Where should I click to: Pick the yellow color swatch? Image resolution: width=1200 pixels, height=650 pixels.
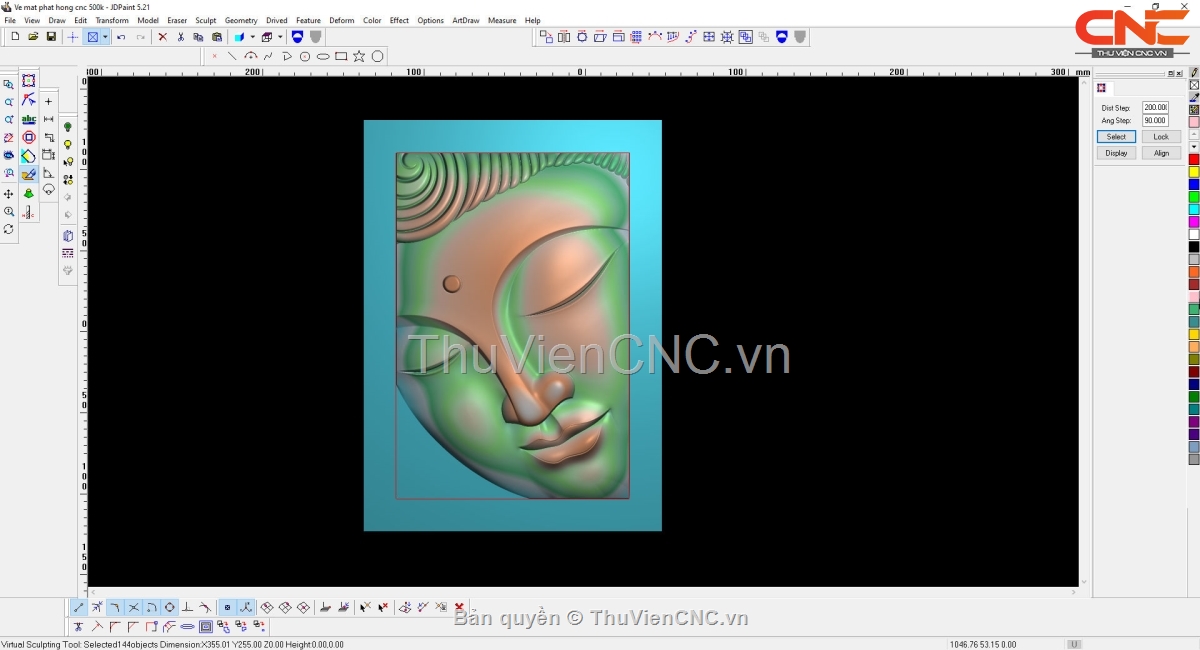(1193, 172)
